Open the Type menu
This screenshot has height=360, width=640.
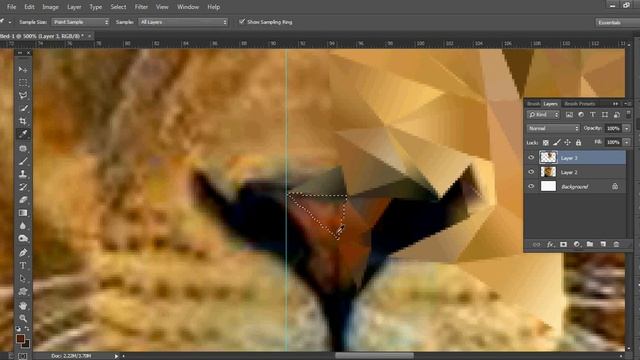tap(96, 7)
